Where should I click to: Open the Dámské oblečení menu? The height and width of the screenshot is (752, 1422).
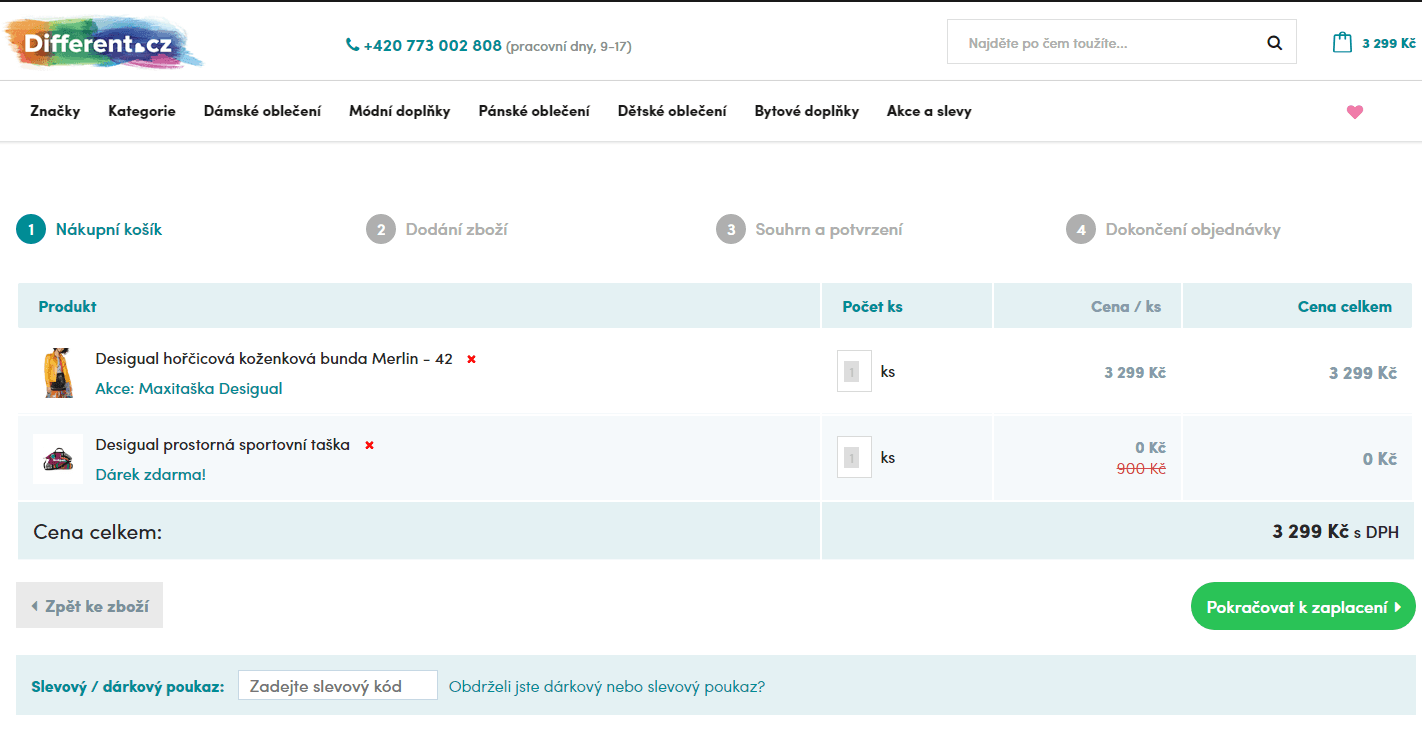tap(262, 111)
